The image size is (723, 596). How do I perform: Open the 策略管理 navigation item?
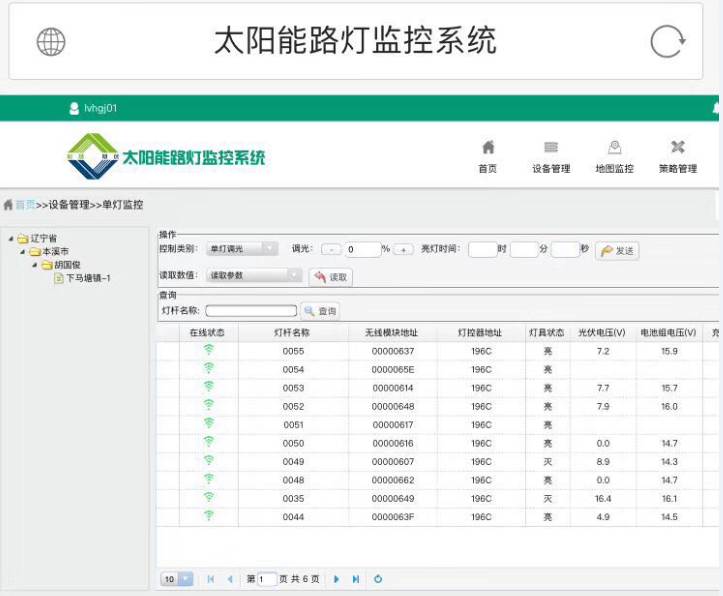click(677, 157)
